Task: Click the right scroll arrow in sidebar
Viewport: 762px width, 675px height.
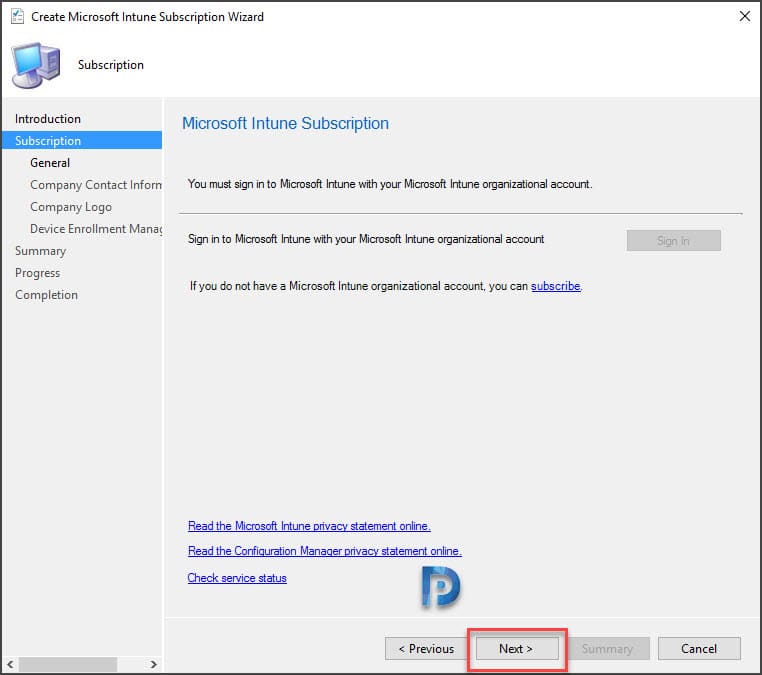Action: point(153,664)
